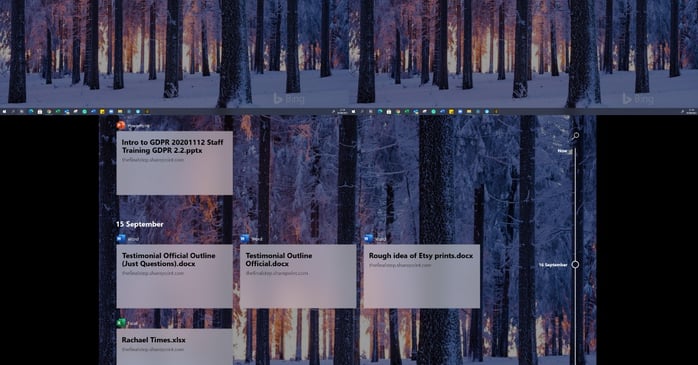698x365 pixels.
Task: Select the 15 September date heading
Action: pyautogui.click(x=140, y=224)
